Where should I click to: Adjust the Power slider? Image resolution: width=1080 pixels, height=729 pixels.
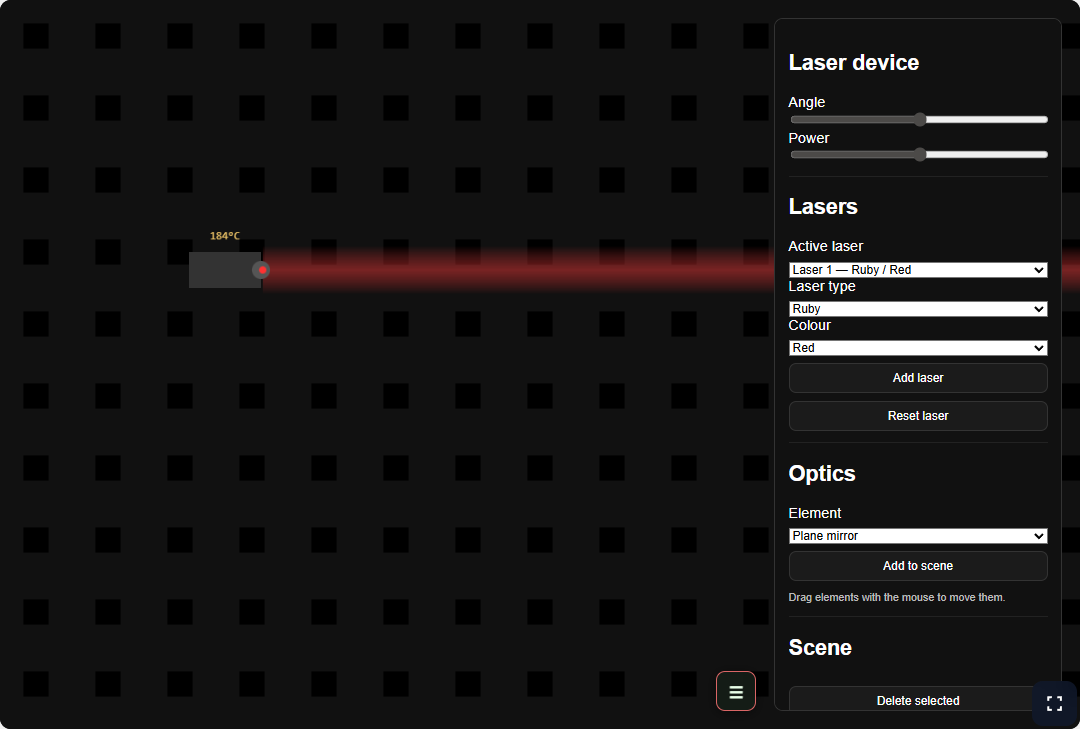click(918, 154)
